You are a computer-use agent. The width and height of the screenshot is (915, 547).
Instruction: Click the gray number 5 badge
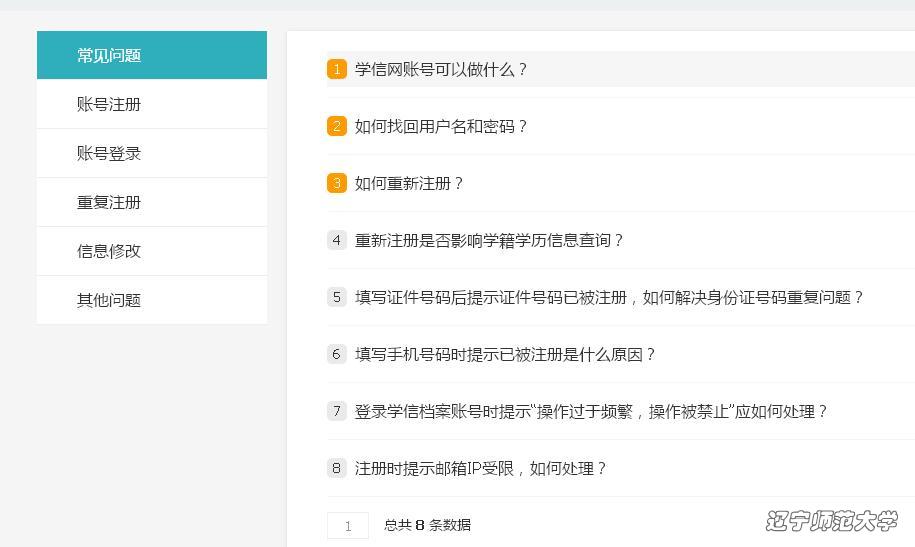337,297
